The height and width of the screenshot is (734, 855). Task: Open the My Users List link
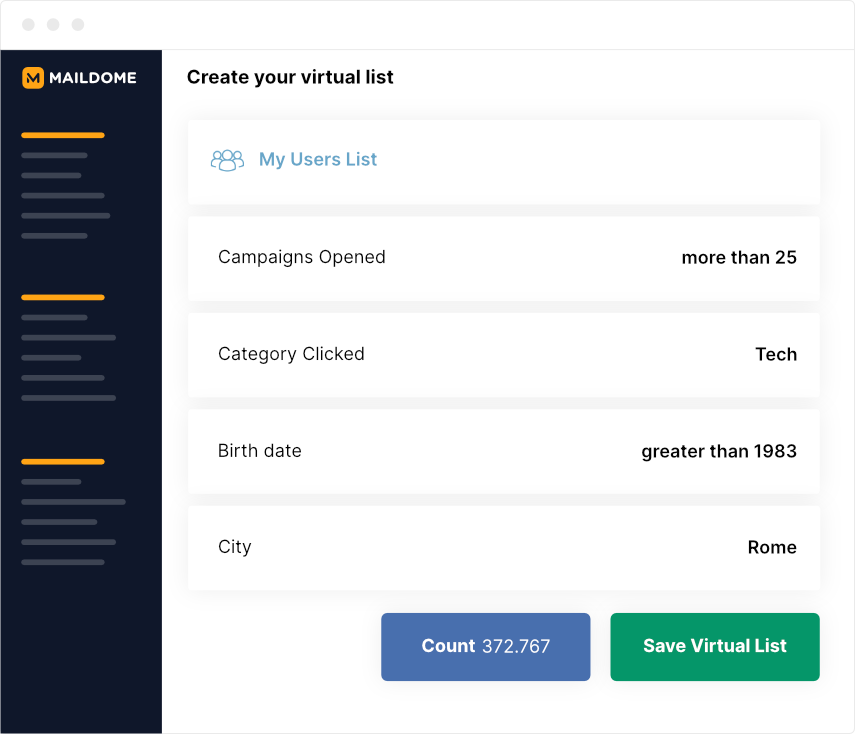[x=317, y=159]
